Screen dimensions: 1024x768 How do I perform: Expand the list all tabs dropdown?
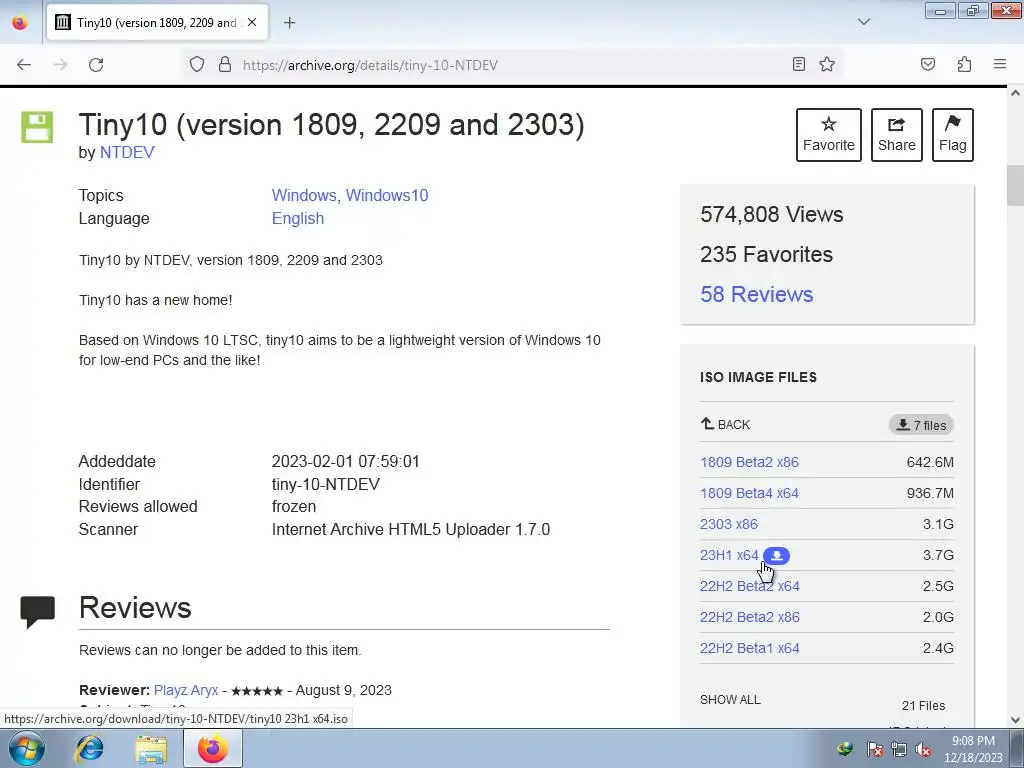(x=863, y=22)
